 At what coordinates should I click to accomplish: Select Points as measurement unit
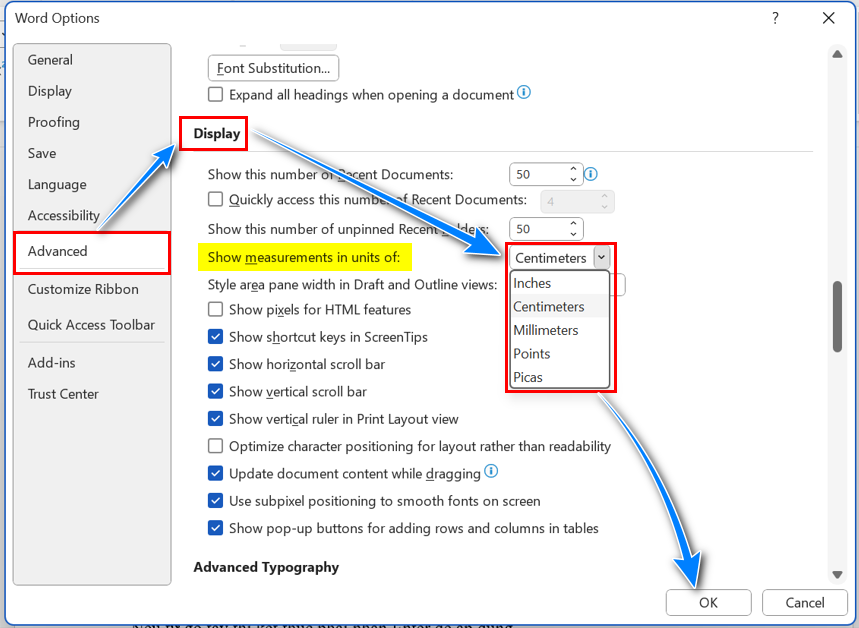point(559,354)
